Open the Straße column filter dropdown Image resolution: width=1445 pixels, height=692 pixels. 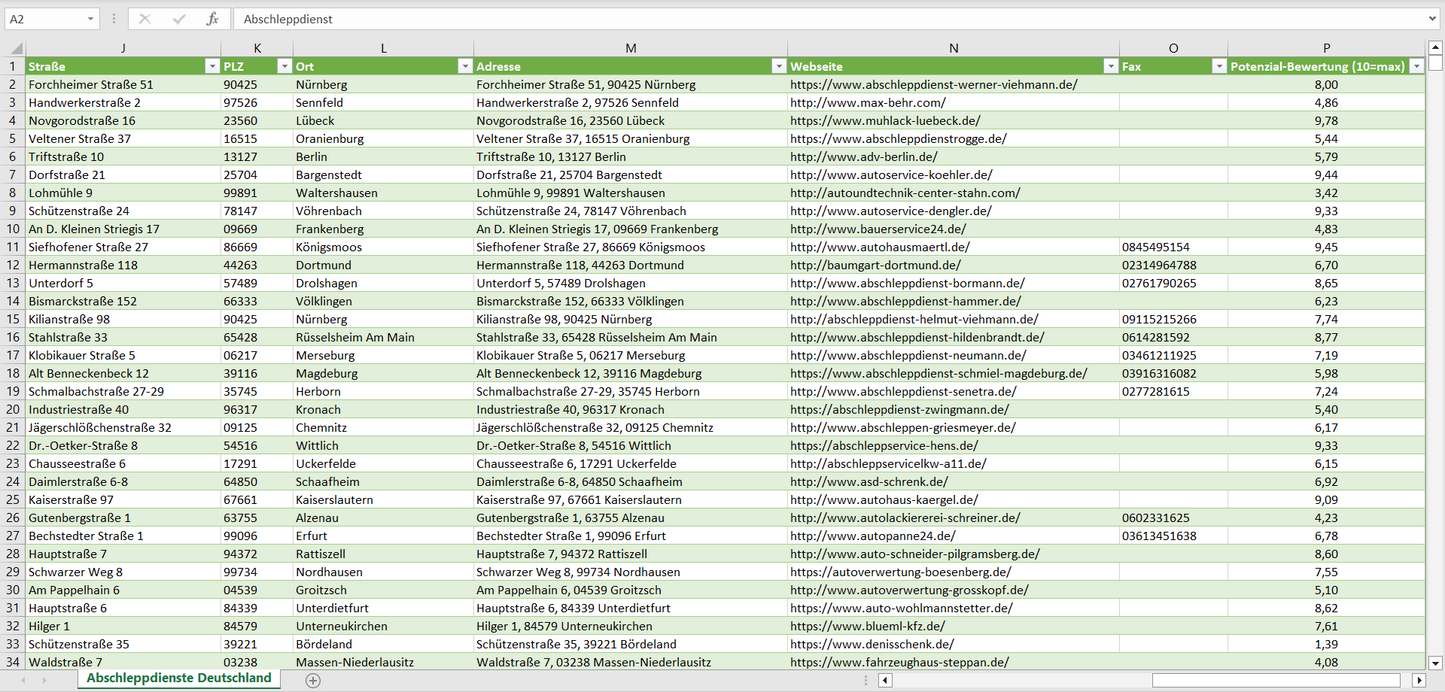pyautogui.click(x=211, y=66)
